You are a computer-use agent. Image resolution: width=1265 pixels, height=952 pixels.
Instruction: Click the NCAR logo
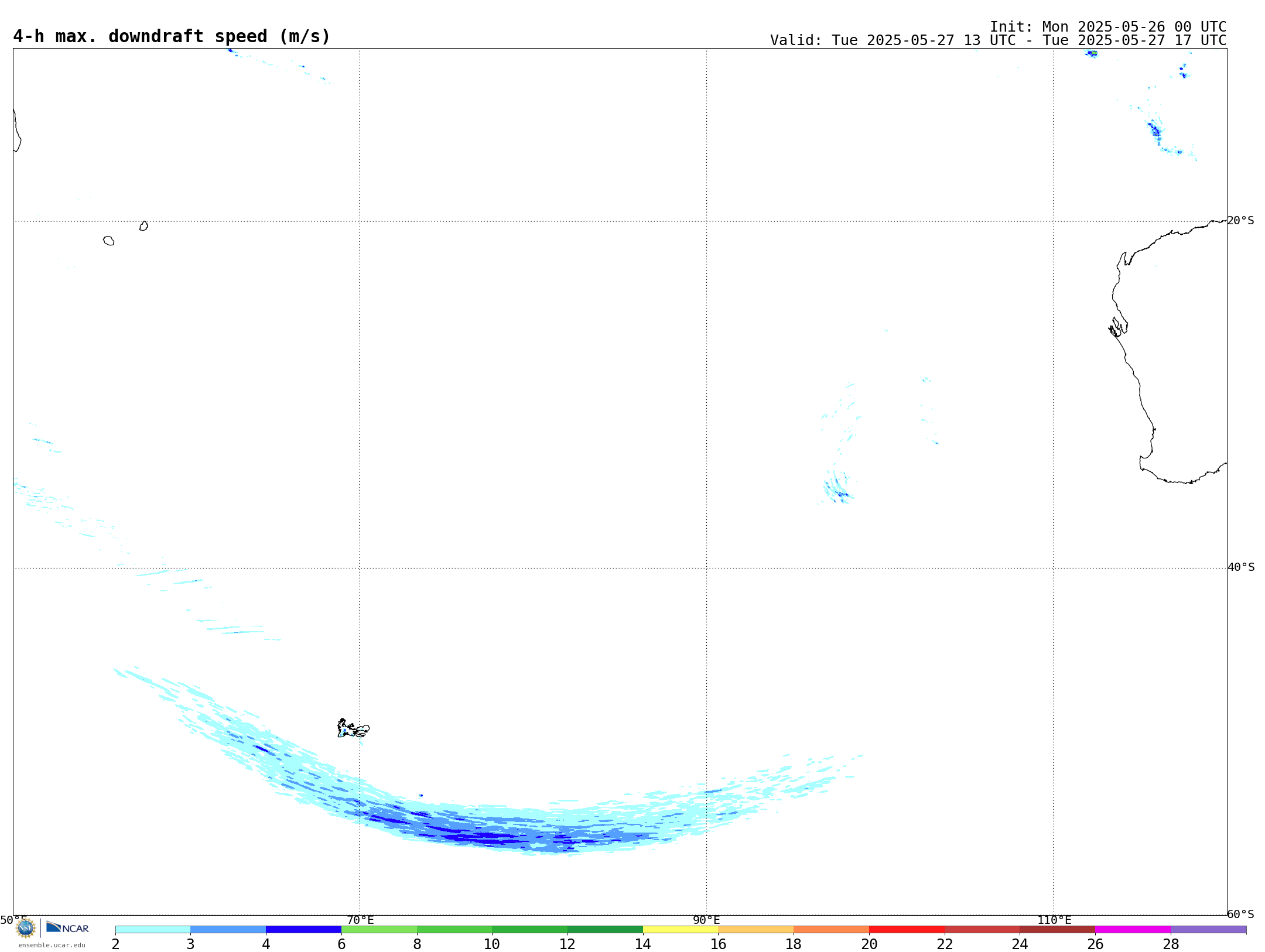(68, 927)
